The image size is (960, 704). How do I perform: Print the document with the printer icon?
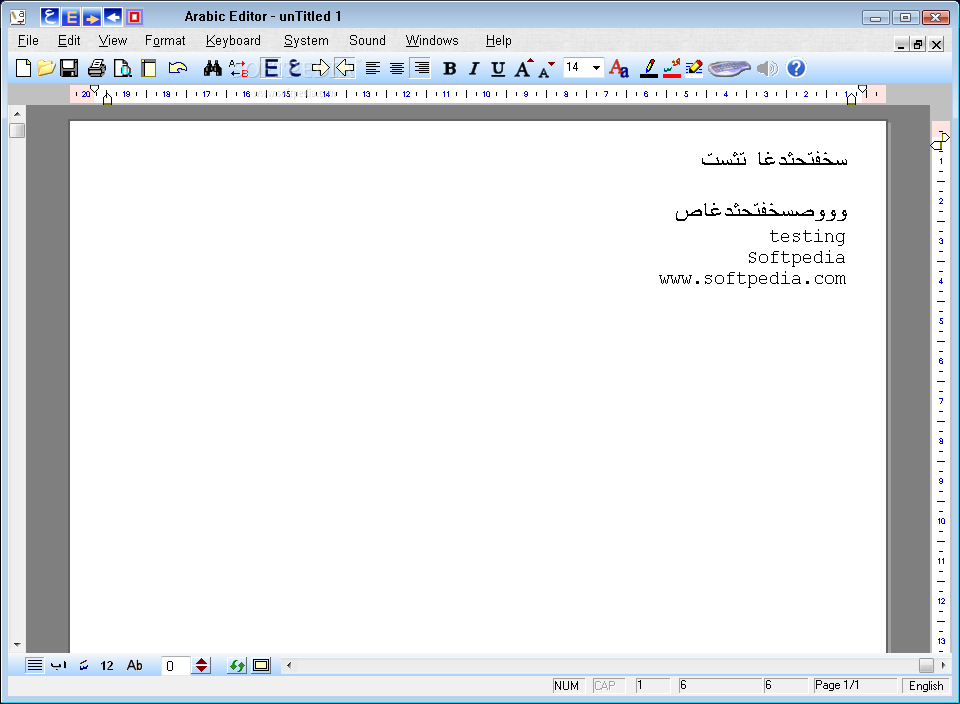tap(96, 68)
